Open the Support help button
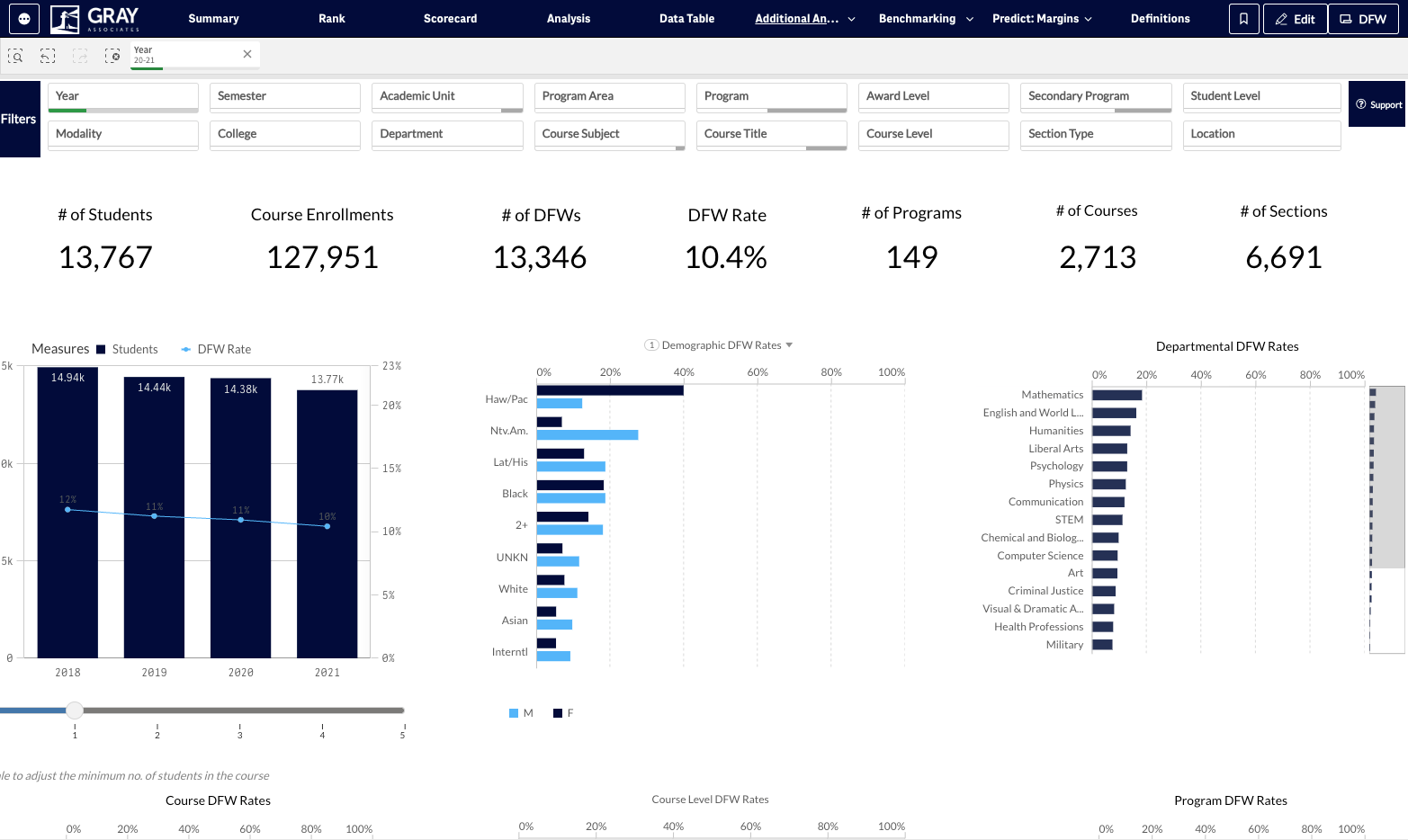The image size is (1408, 840). point(1378,104)
